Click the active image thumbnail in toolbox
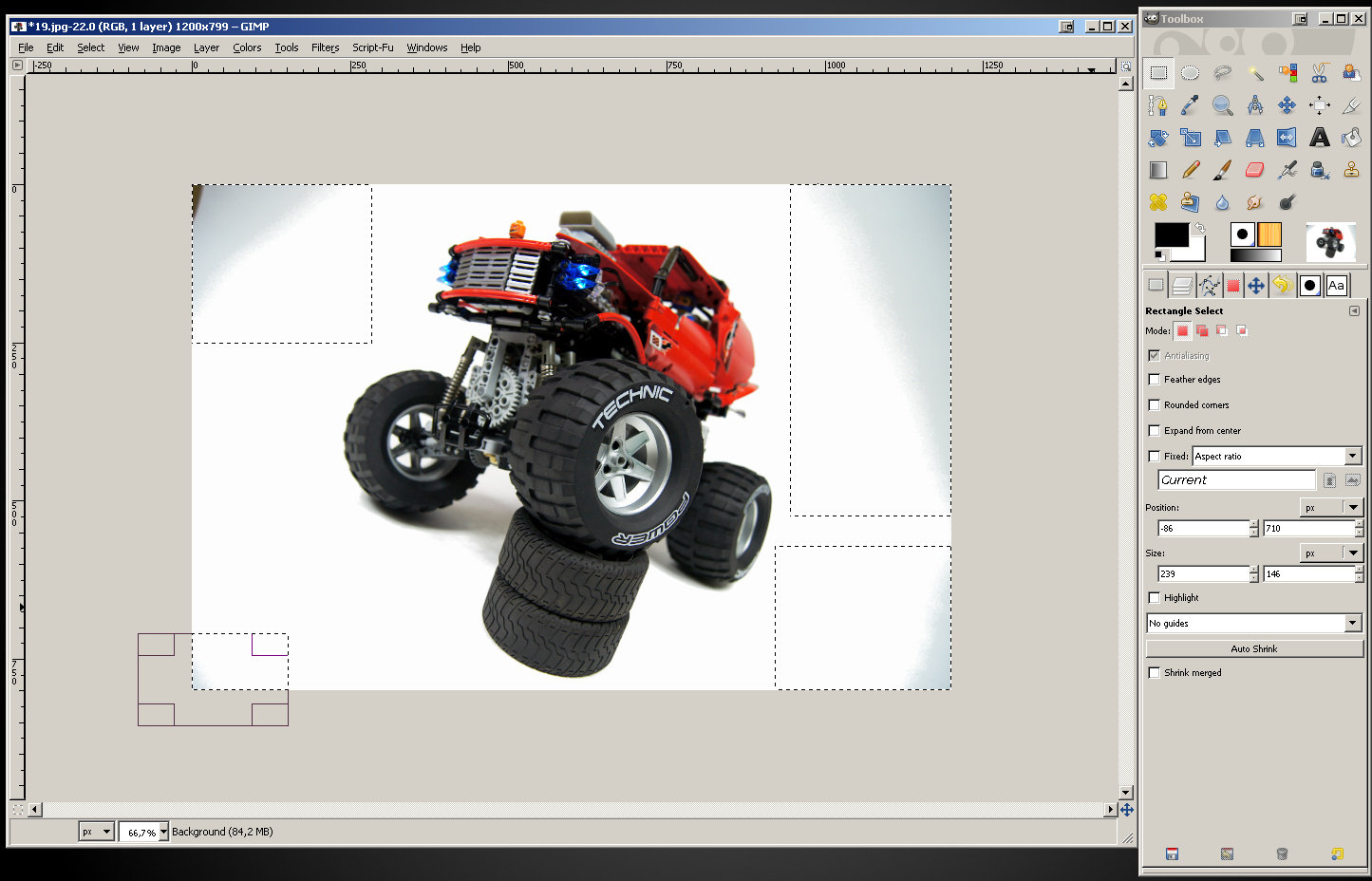This screenshot has height=881, width=1372. pos(1330,242)
